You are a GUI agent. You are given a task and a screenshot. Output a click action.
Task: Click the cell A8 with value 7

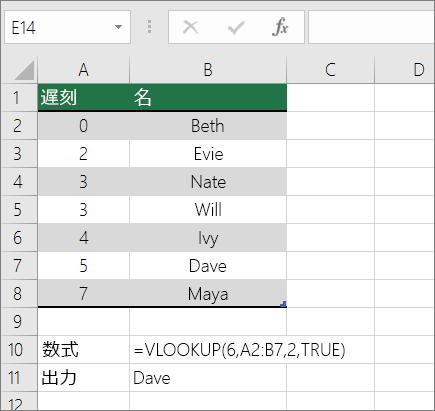83,294
